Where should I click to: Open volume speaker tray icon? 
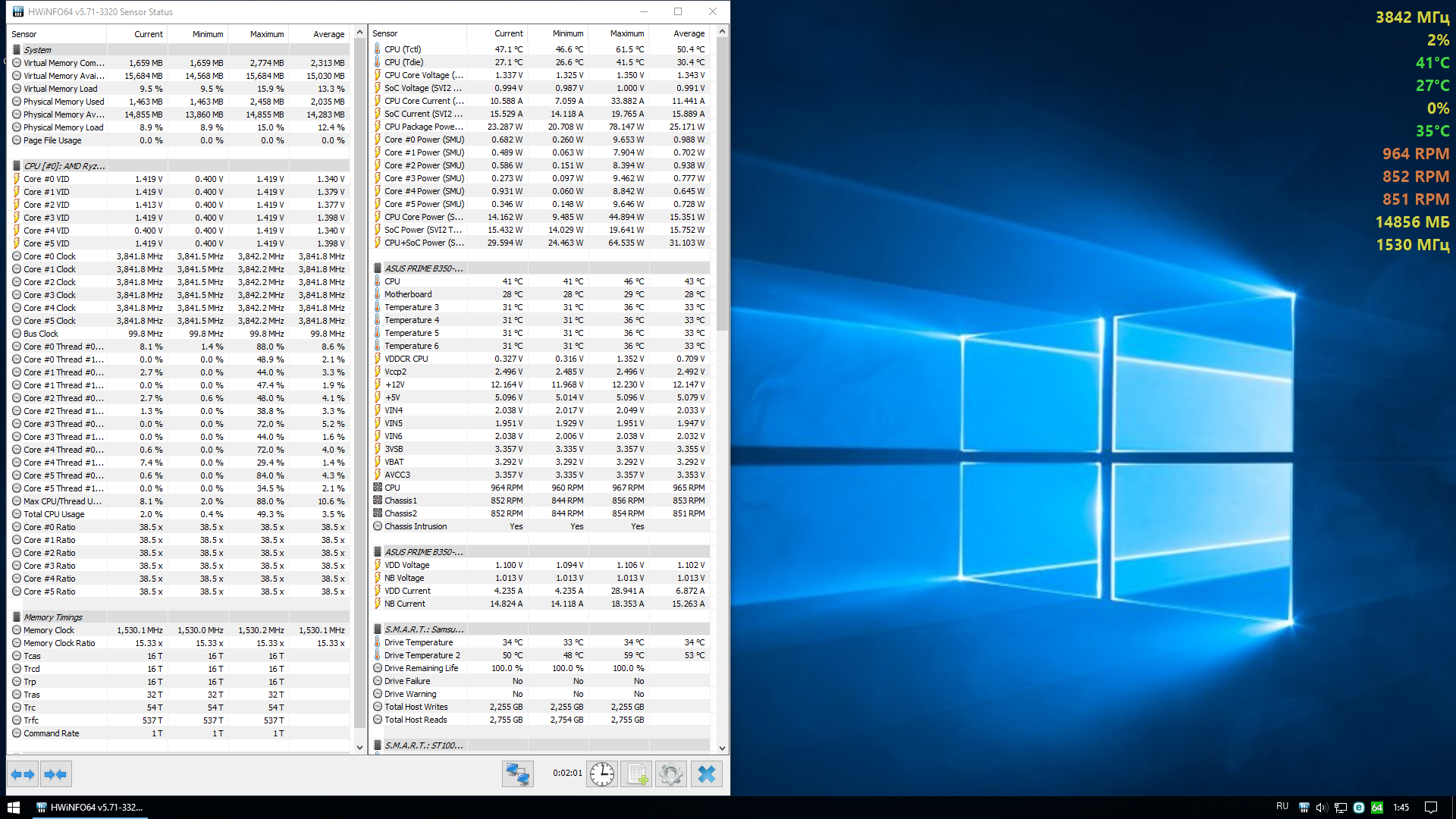(x=1322, y=808)
